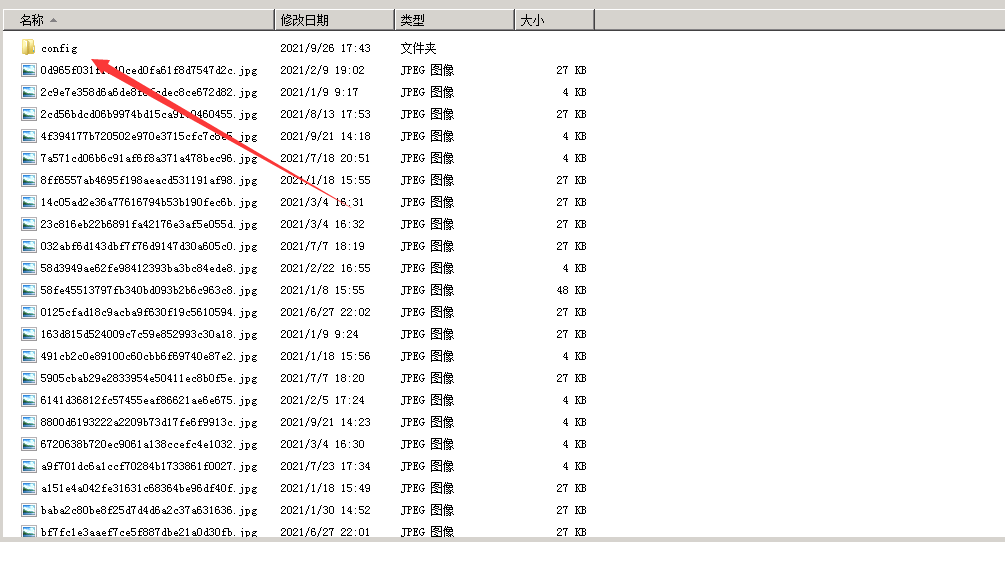Click the date 2021/3/4 16:31
The height and width of the screenshot is (562, 1005).
click(322, 202)
